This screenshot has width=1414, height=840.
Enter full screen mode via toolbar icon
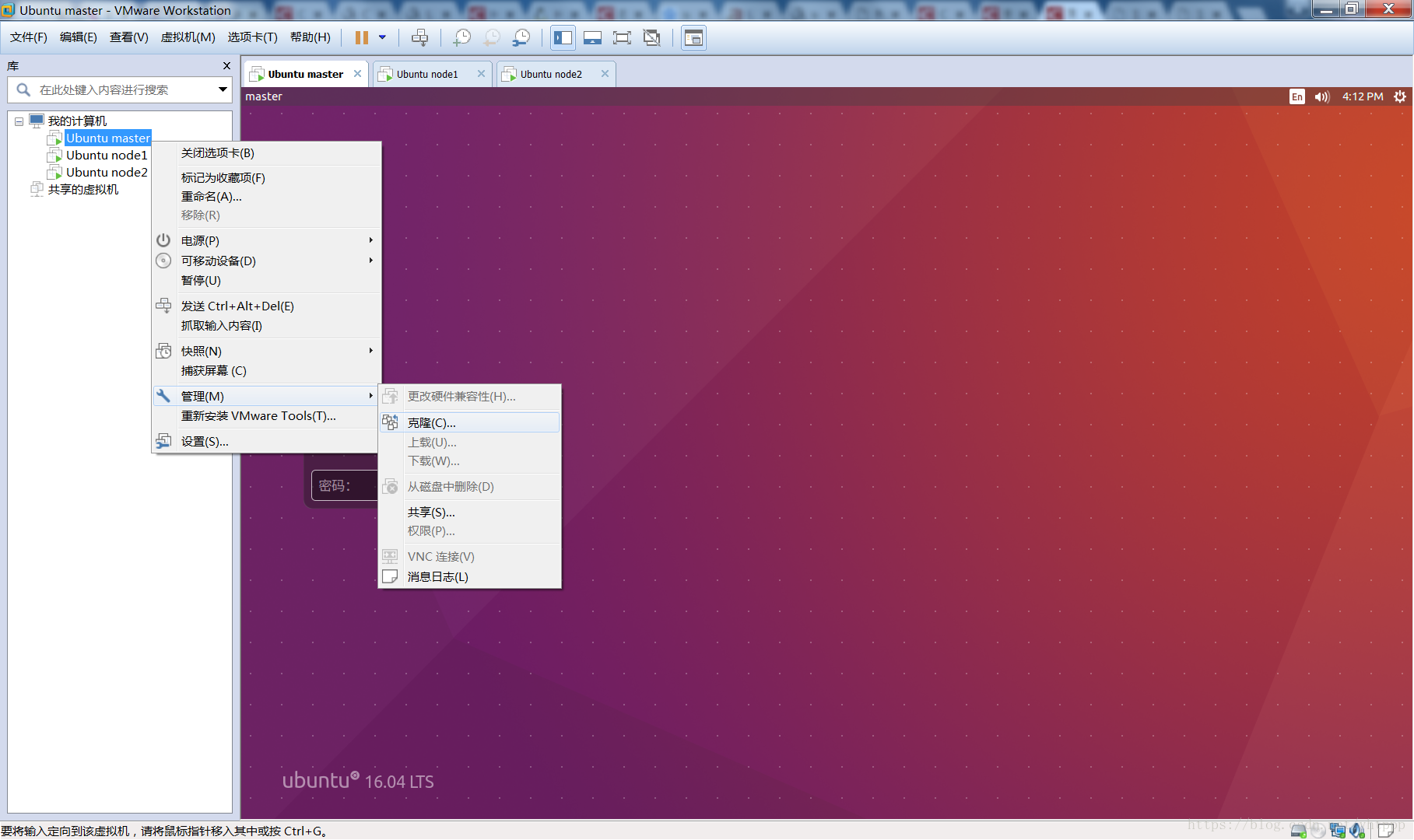622,37
